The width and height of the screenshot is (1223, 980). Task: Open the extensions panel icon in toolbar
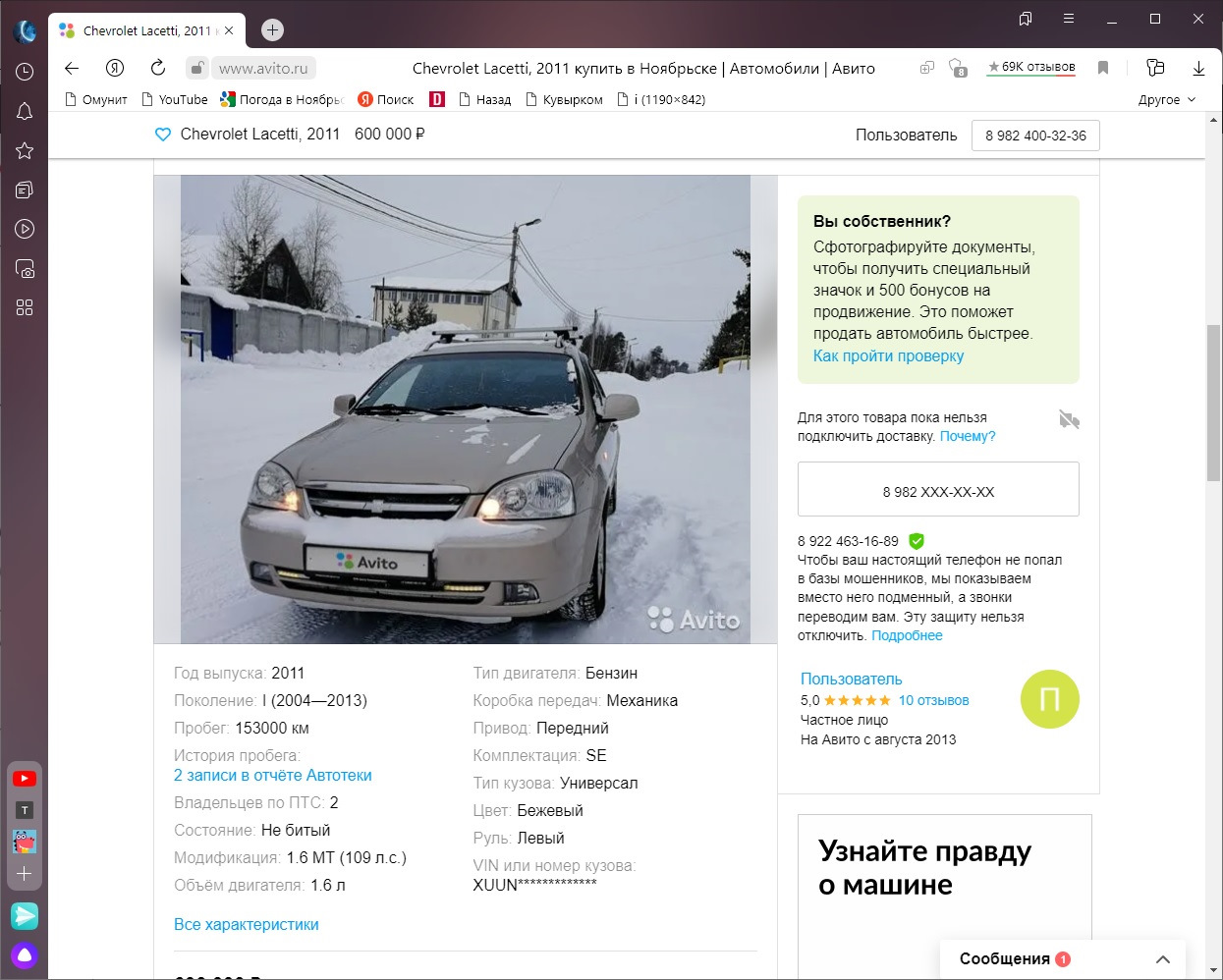(x=1155, y=68)
